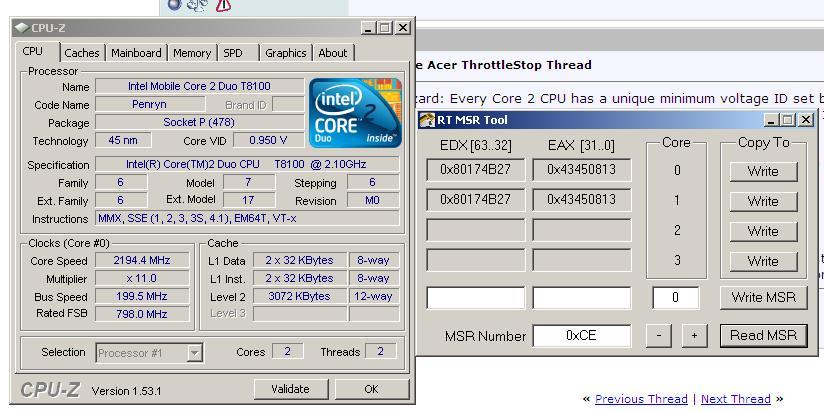Click the RT MSR Tool title bar icon

[x=426, y=120]
